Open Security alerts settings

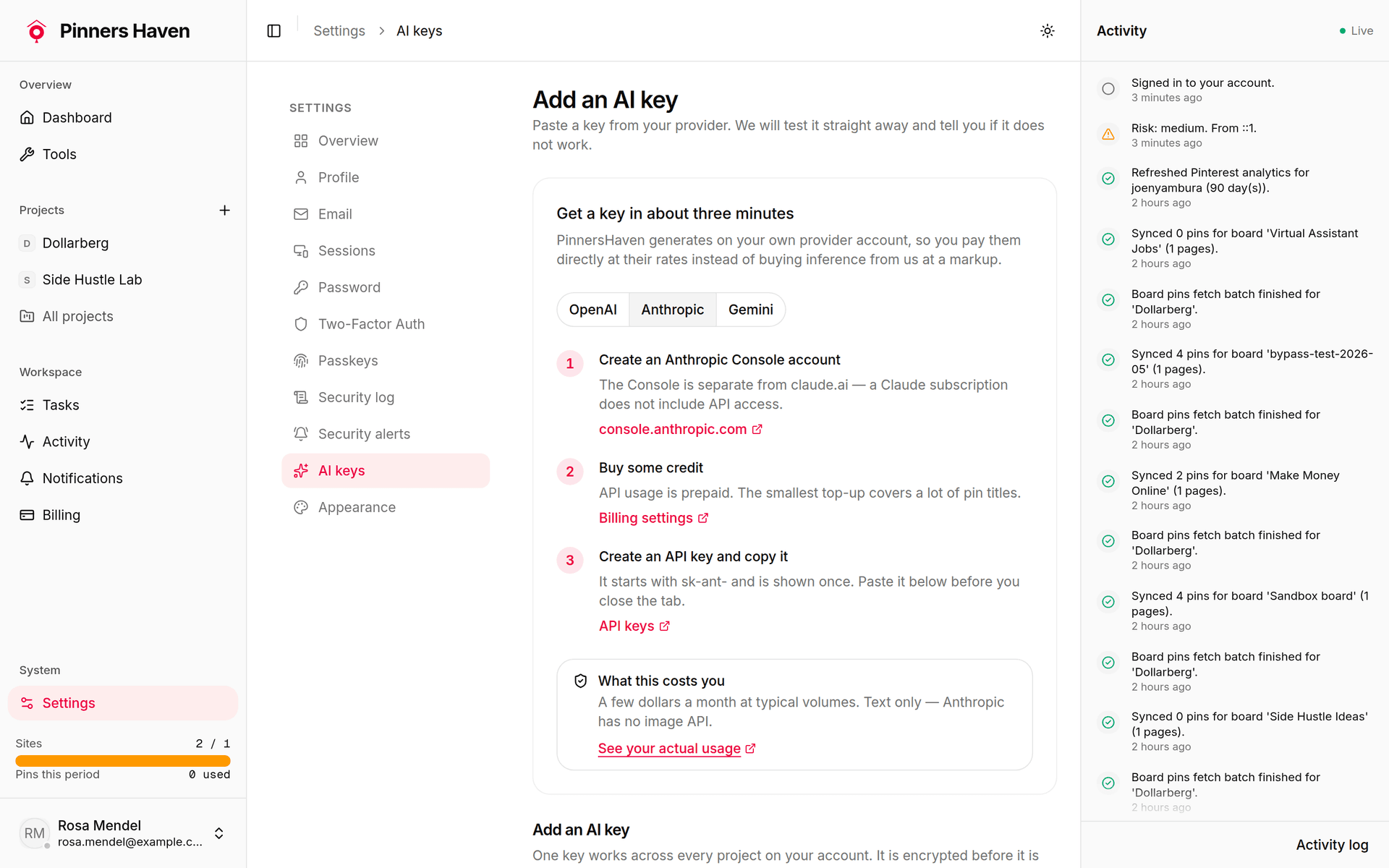(x=386, y=434)
